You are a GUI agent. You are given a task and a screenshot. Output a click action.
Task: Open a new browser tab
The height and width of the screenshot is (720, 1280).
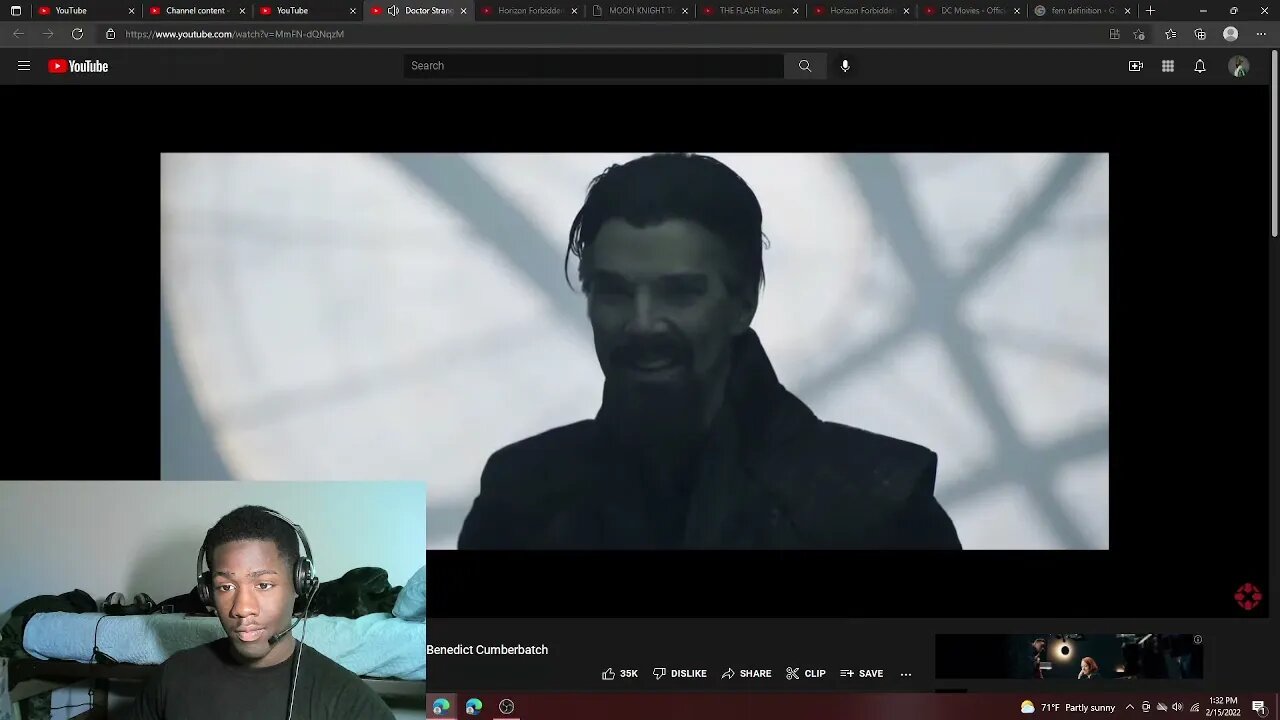(x=1150, y=11)
